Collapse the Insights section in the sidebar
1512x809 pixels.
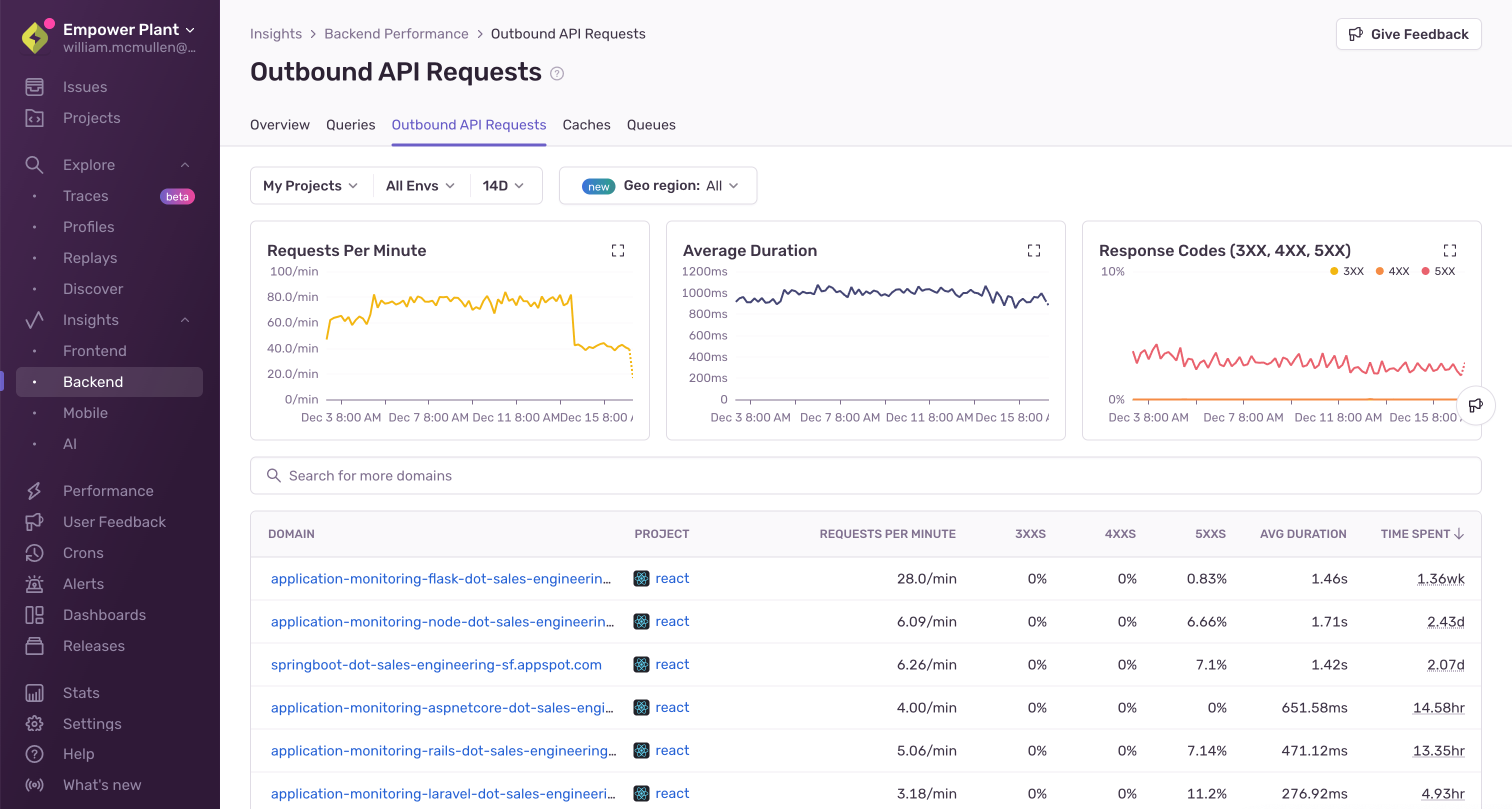tap(184, 320)
